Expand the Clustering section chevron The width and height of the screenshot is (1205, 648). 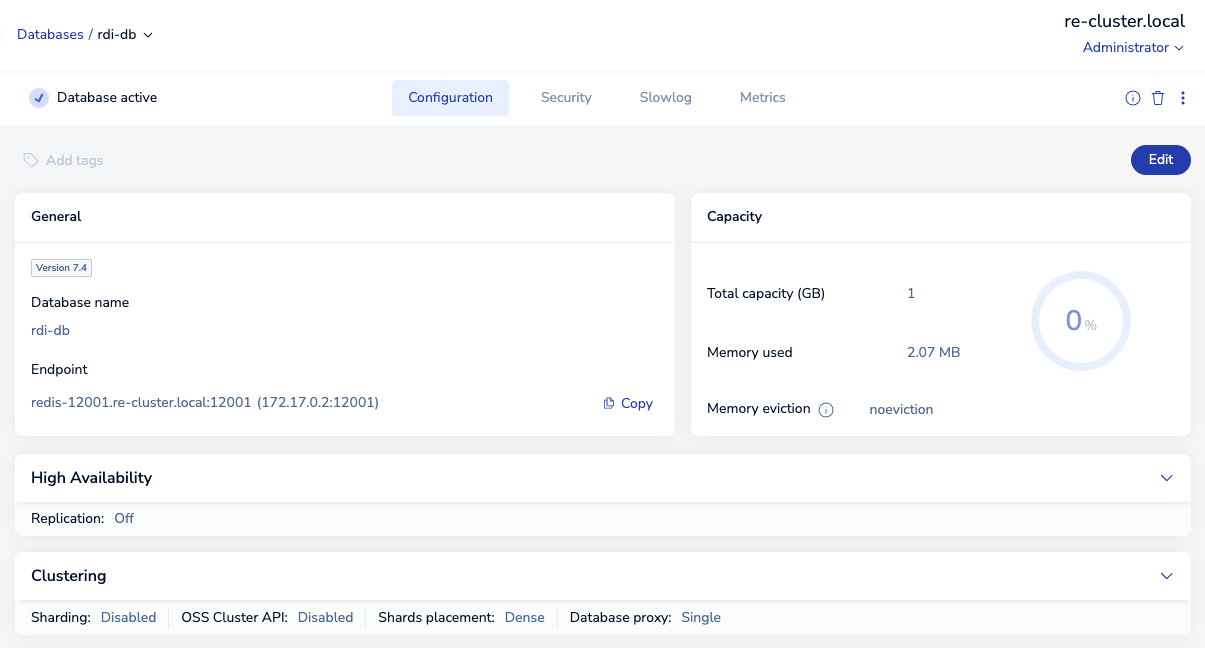1166,576
